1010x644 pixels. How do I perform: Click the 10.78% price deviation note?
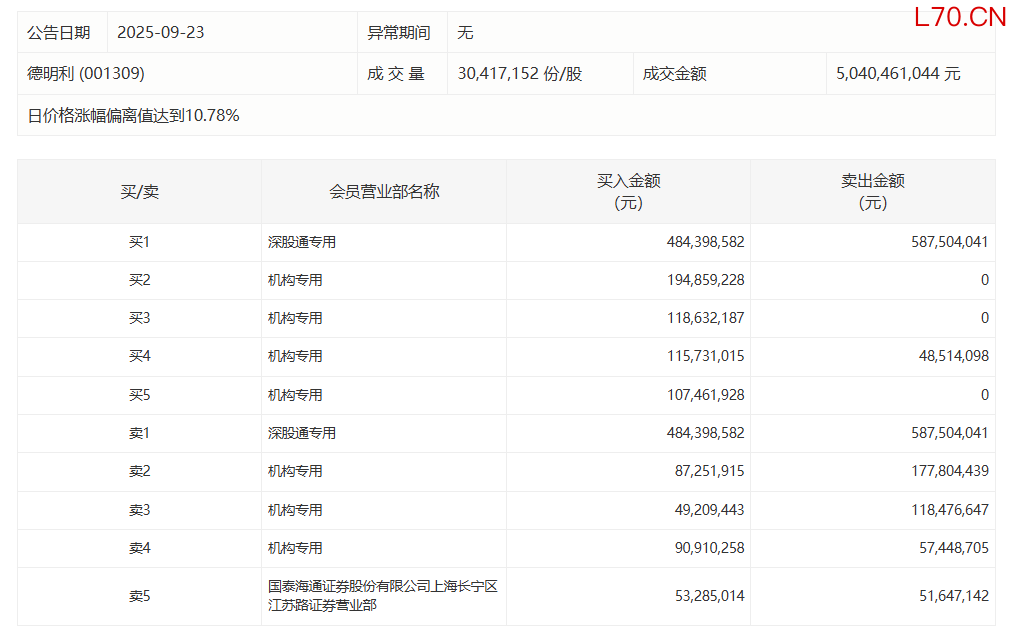point(133,115)
